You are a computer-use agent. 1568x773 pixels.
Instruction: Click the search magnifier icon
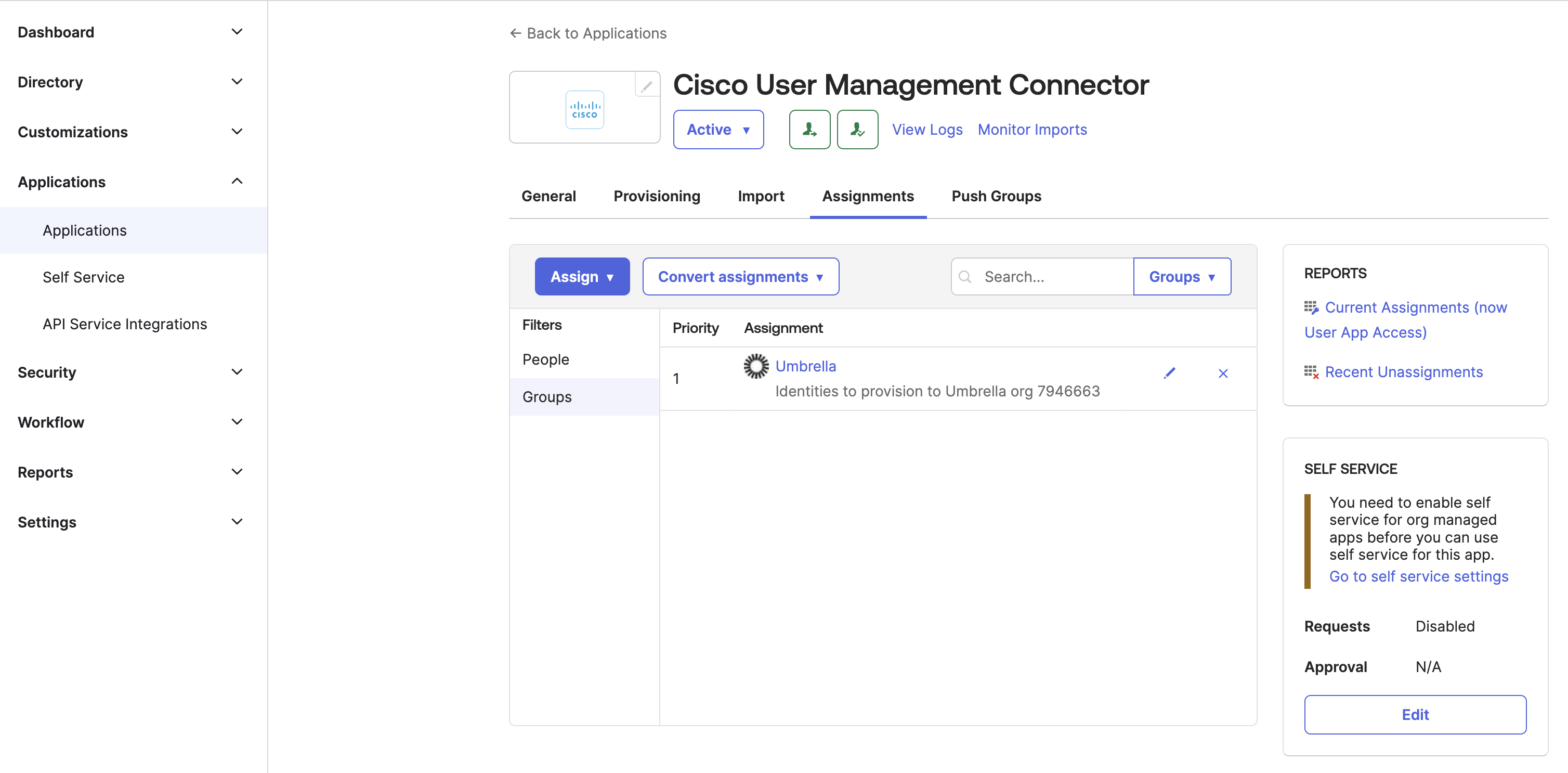click(x=965, y=277)
